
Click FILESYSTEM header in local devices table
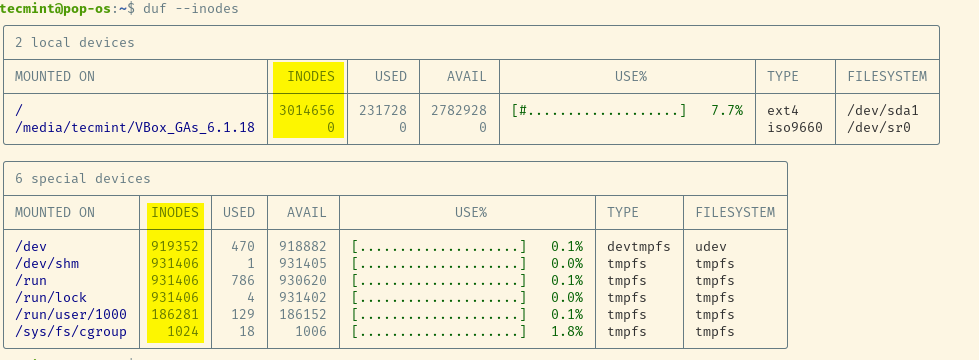(887, 76)
